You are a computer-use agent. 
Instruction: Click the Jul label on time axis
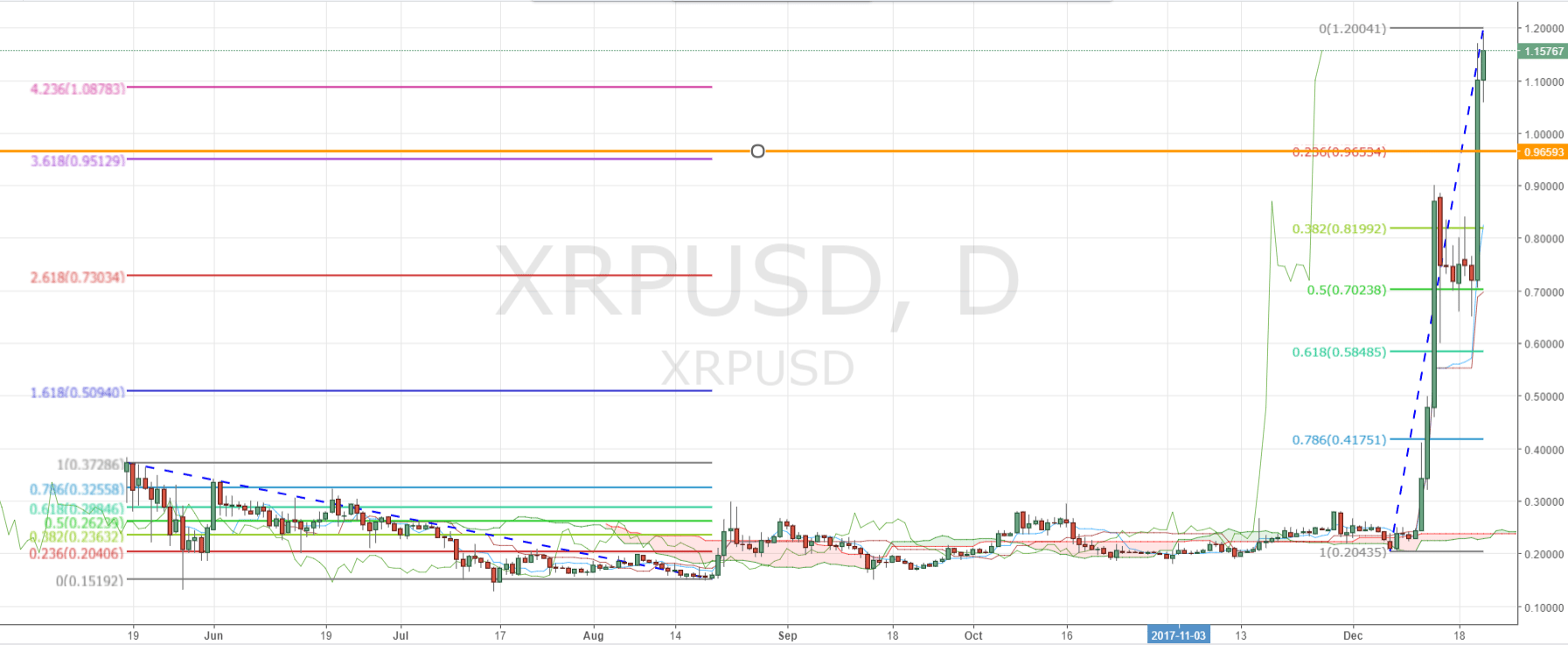pos(401,636)
